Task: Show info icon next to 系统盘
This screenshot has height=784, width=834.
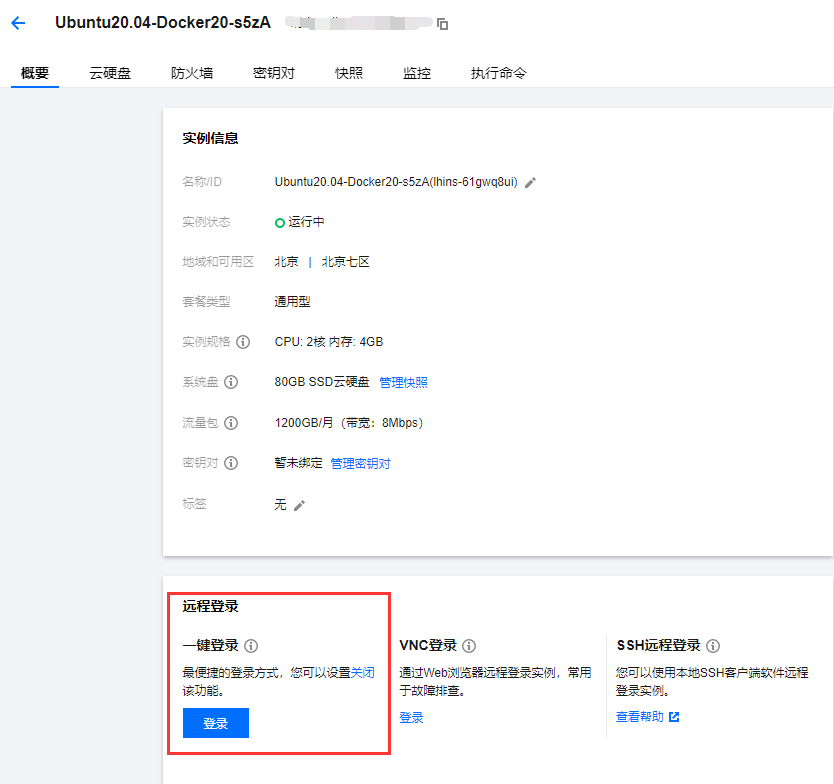Action: tap(231, 382)
